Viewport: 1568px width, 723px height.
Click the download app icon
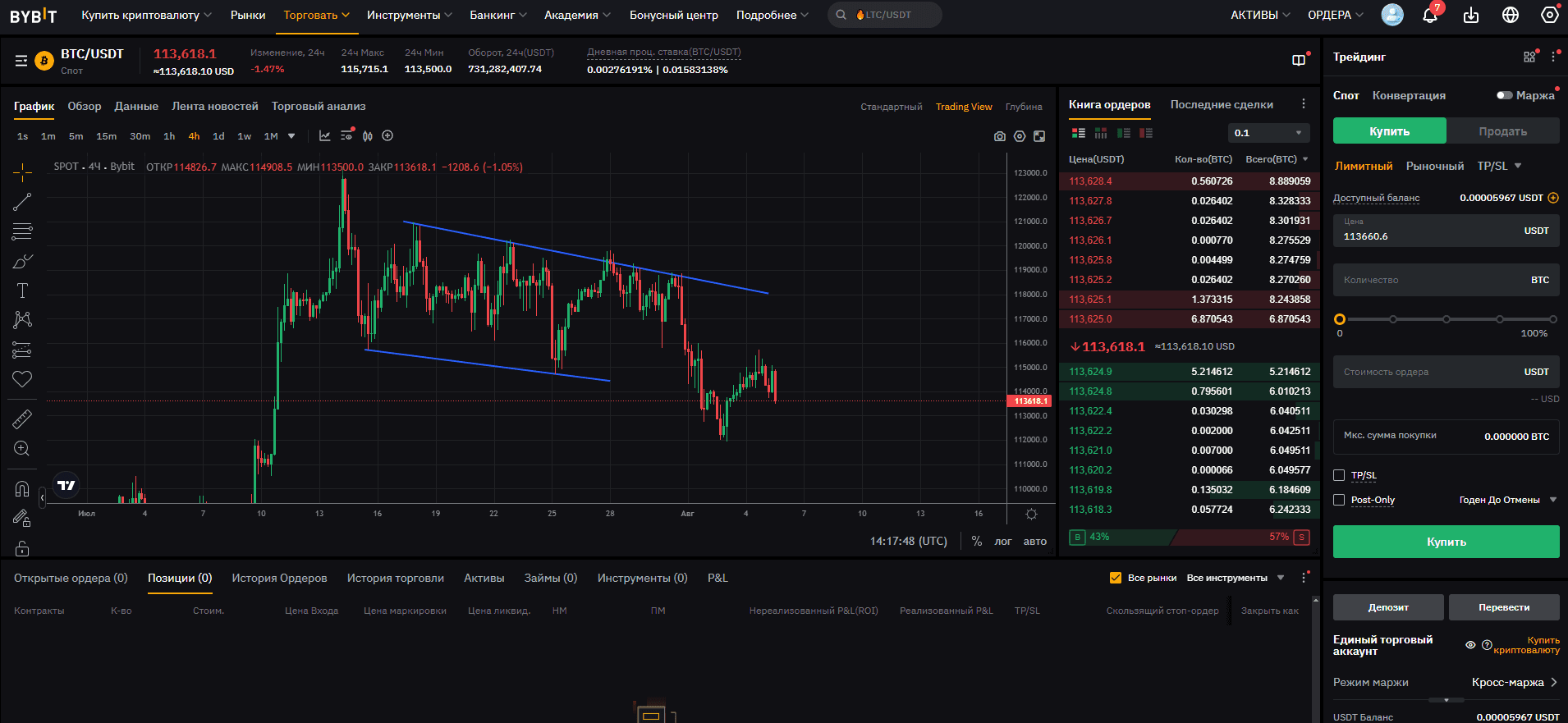coord(1471,15)
